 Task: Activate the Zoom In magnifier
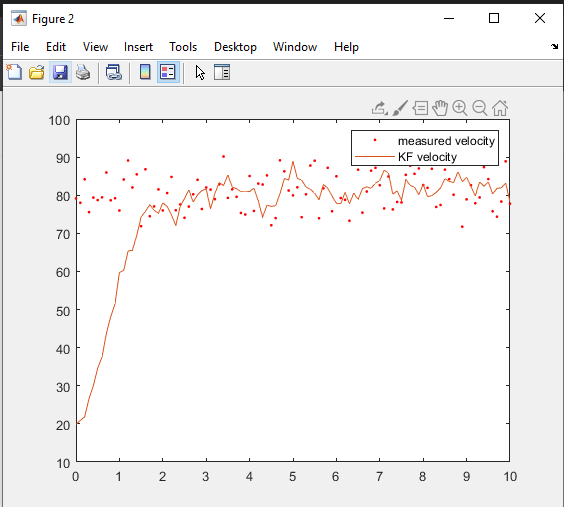460,108
